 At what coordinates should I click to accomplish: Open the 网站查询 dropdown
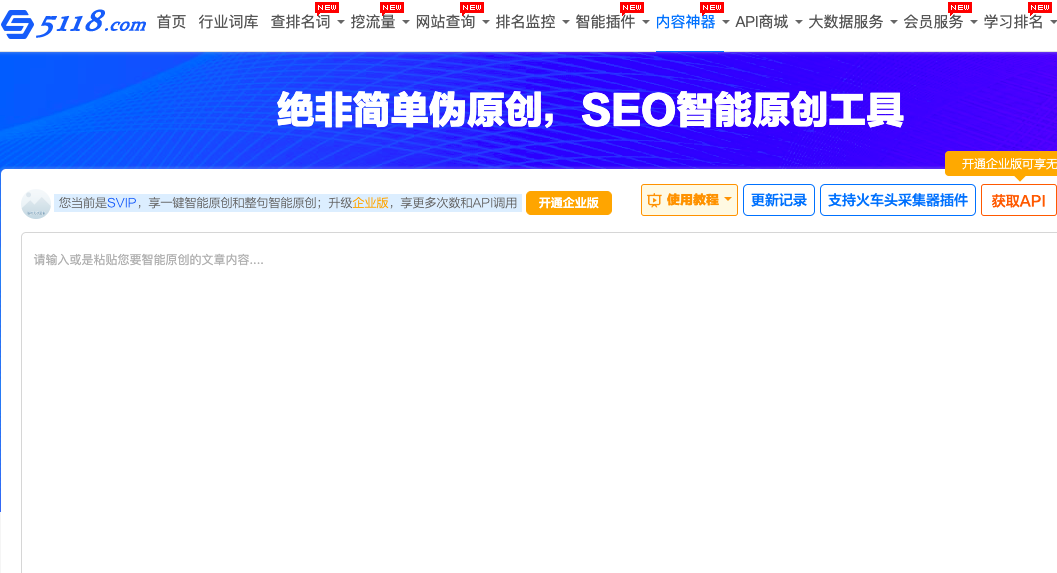[453, 22]
